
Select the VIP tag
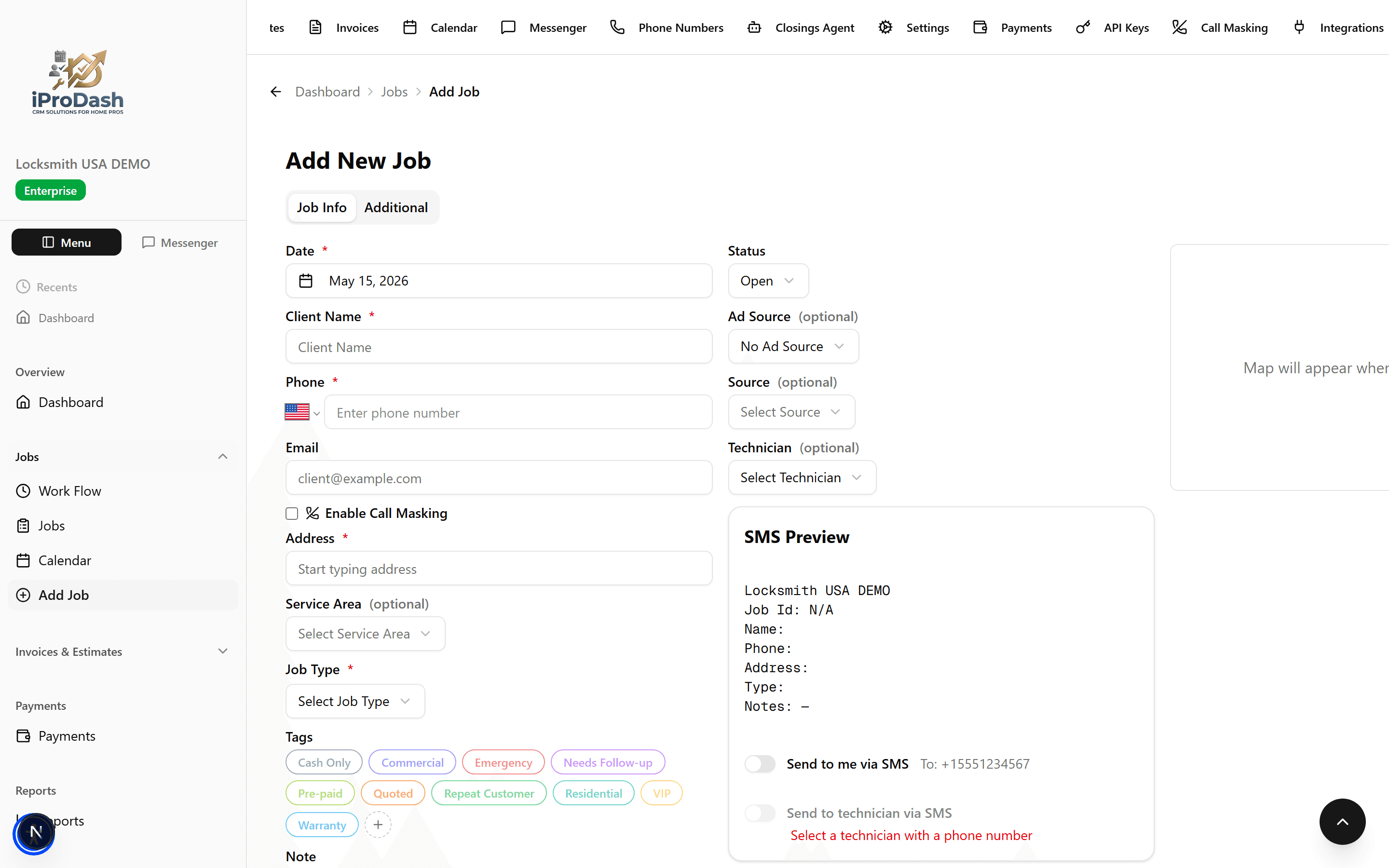[661, 793]
